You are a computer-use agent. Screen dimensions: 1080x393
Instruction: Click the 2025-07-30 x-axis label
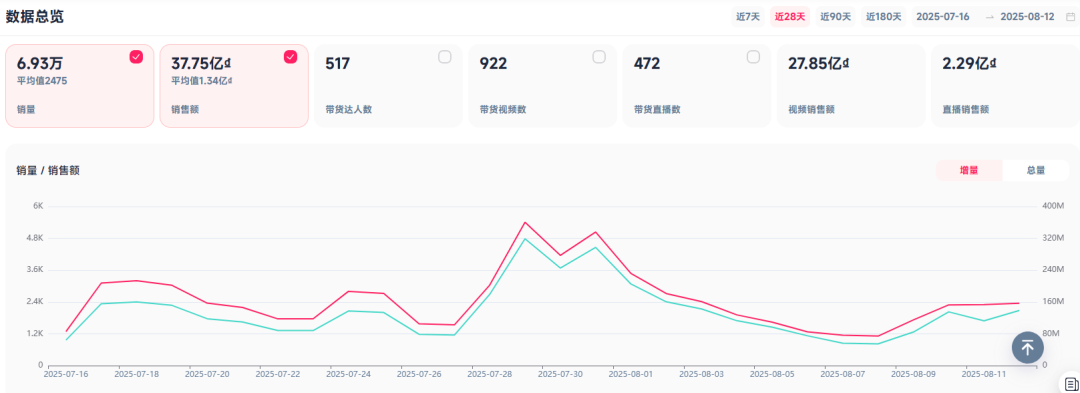click(561, 374)
